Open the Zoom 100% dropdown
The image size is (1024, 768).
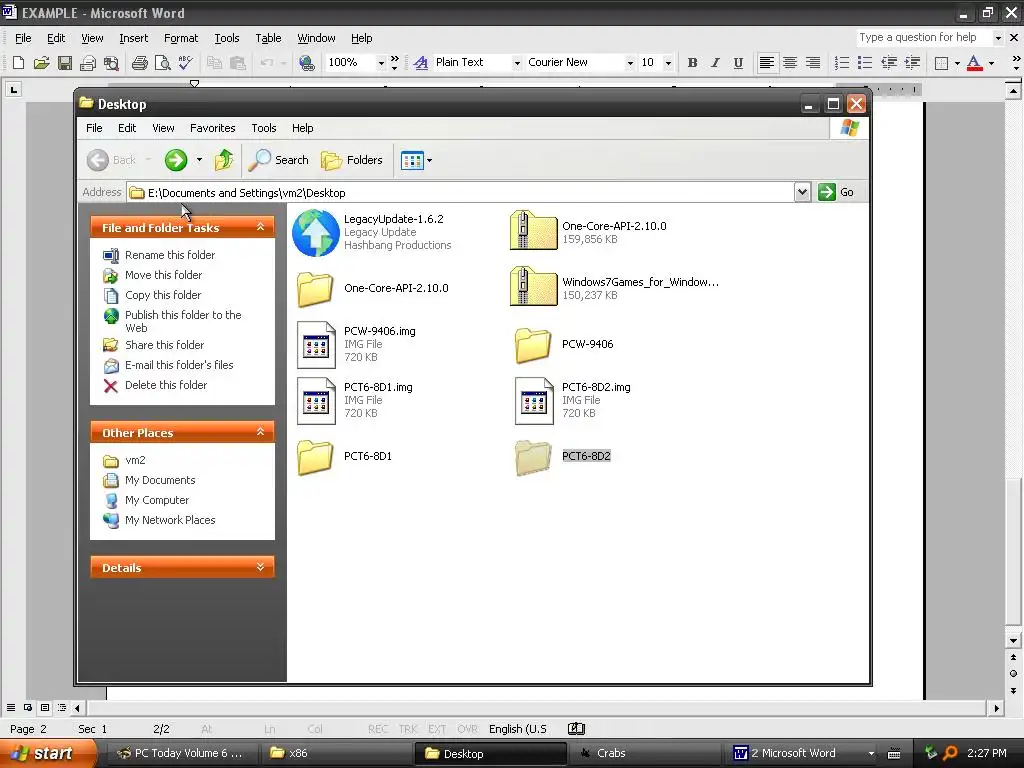[x=381, y=63]
